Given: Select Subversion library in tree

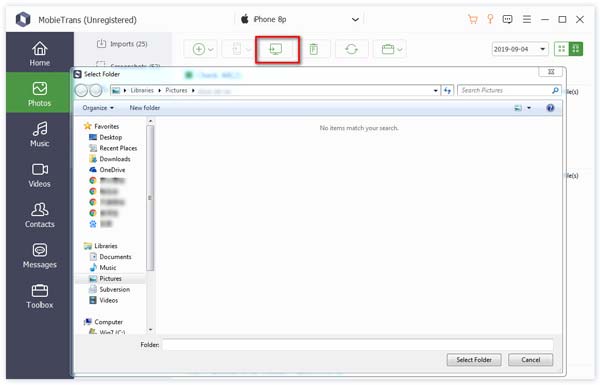Looking at the screenshot, I should pyautogui.click(x=110, y=289).
